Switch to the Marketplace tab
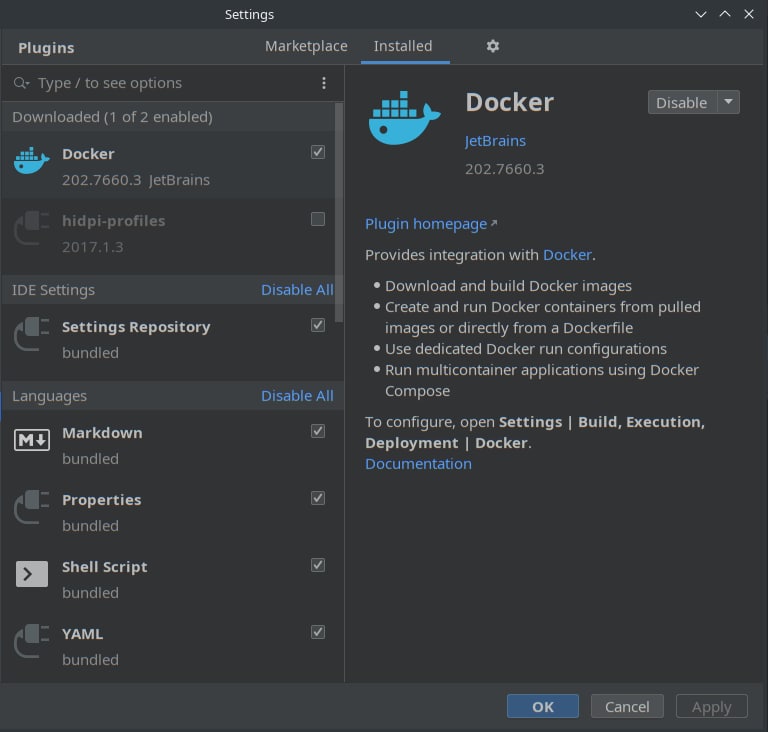 pos(306,46)
